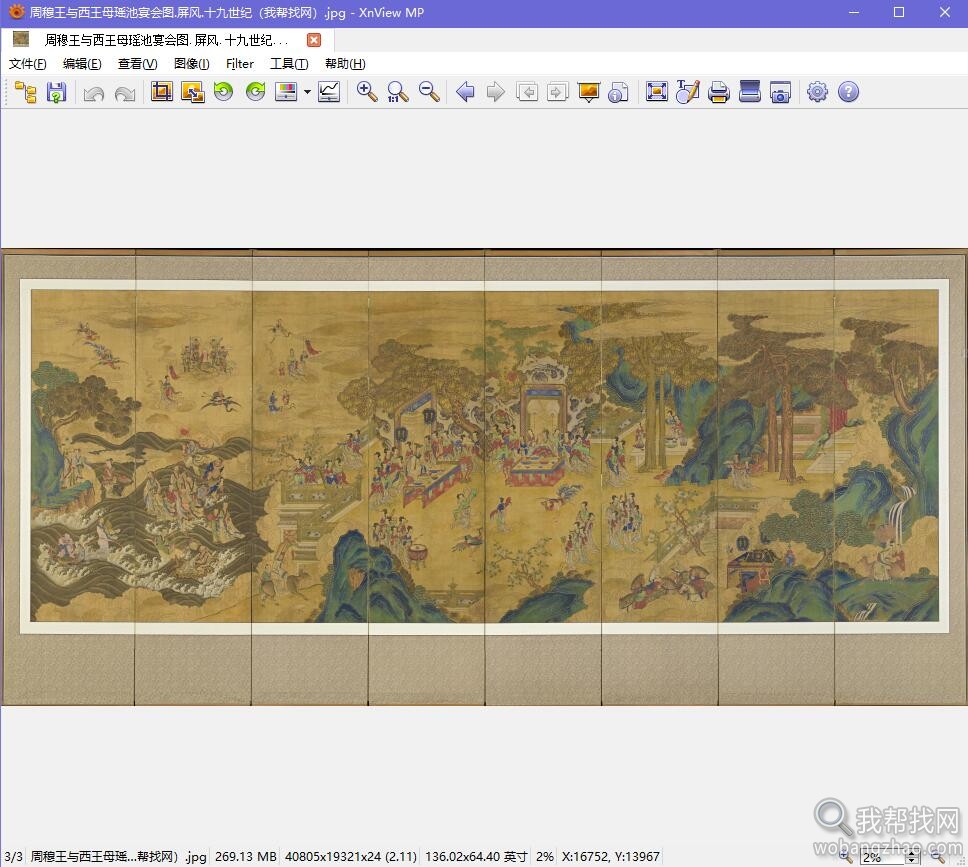
Task: Open the 查看(V) menu
Action: coord(138,64)
